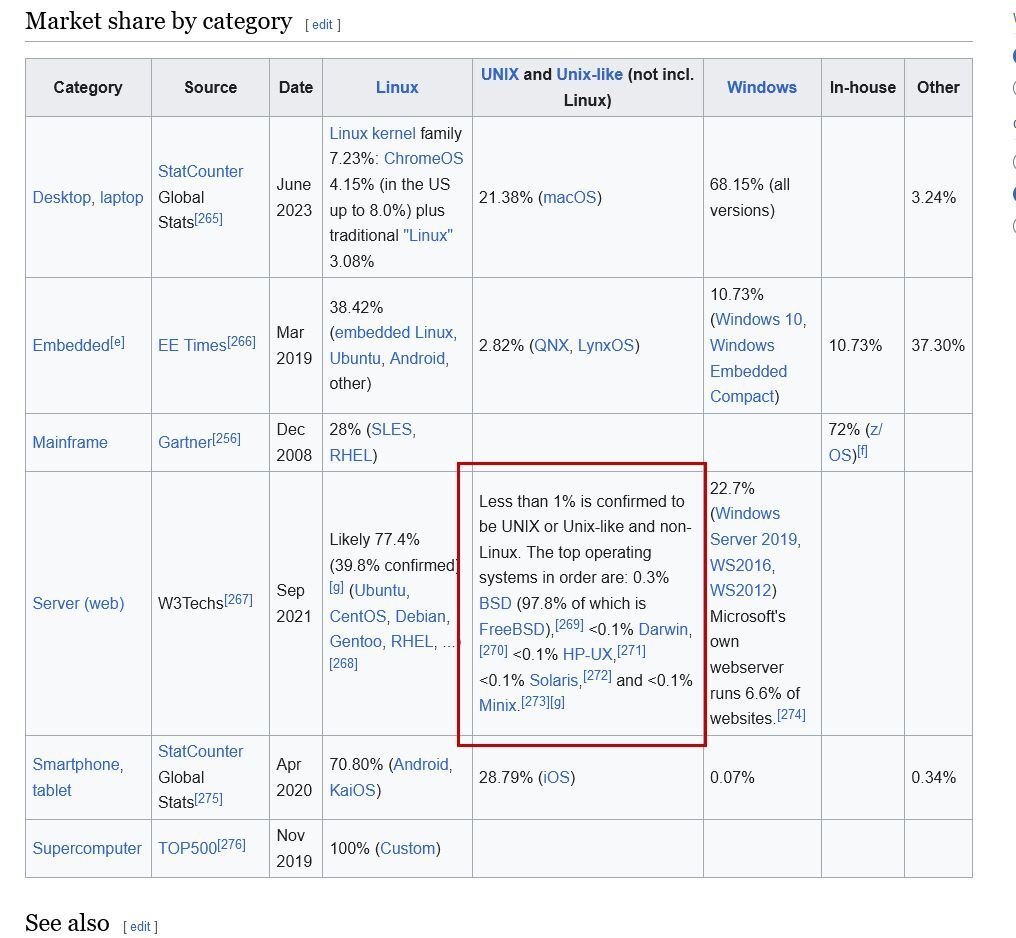Click citation 268 in Server Linux cell
This screenshot has height=938, width=1016.
(343, 663)
